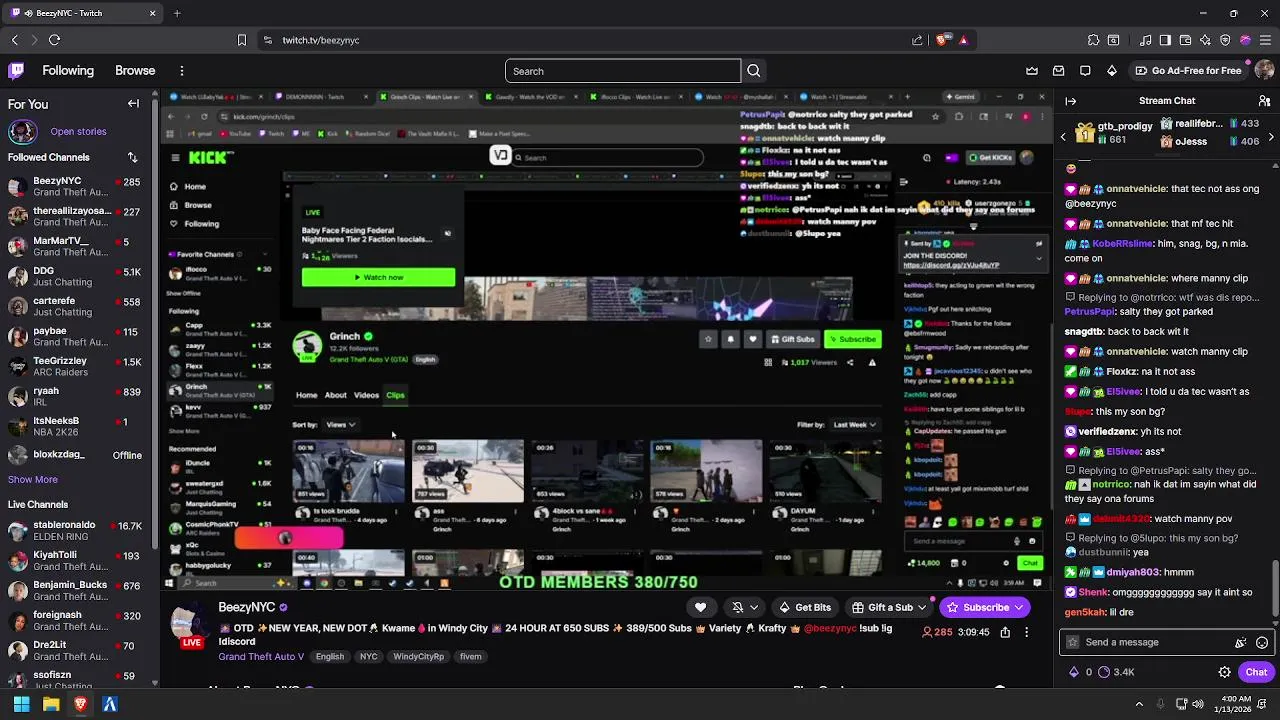Reload the page with the refresh icon

tap(54, 40)
